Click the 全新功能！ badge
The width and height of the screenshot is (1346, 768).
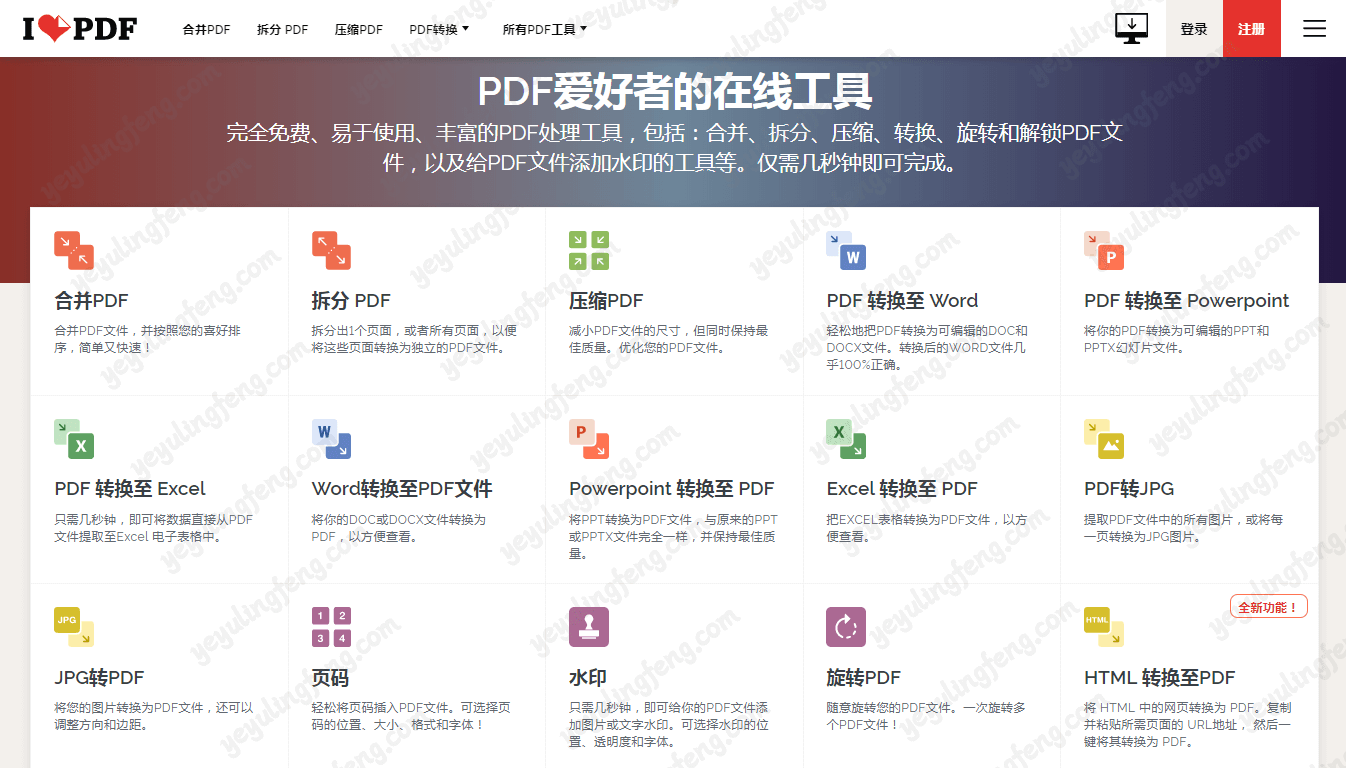point(1269,607)
